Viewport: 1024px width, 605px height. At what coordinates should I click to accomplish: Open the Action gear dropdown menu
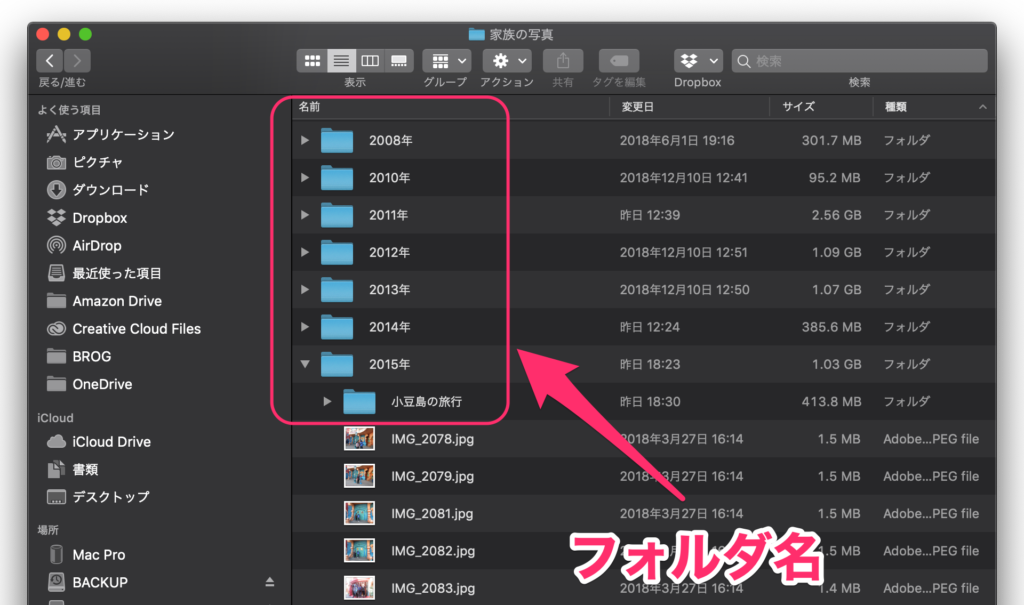click(x=507, y=61)
